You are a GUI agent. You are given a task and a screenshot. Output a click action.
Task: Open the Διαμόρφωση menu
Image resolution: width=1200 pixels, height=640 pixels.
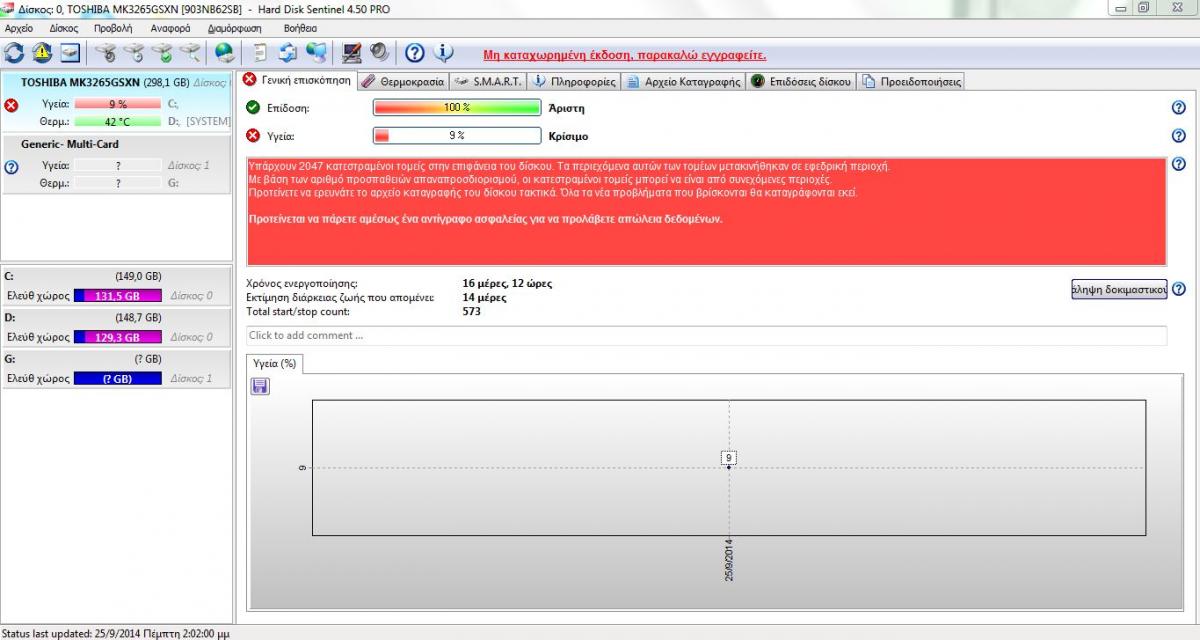[235, 28]
